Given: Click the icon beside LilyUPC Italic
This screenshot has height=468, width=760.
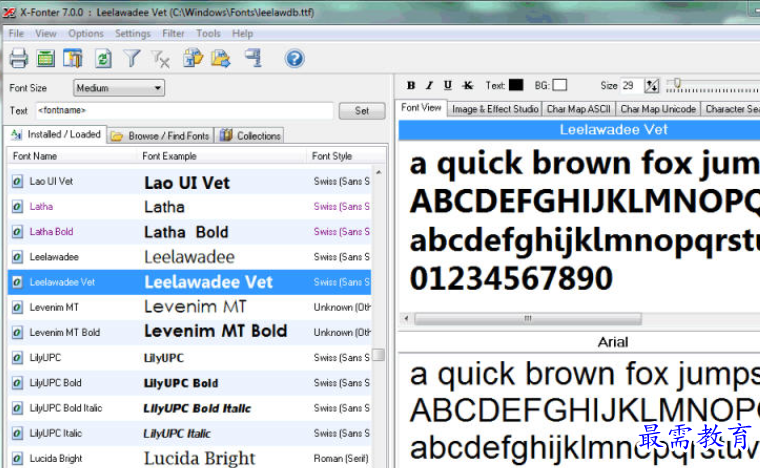Looking at the screenshot, I should point(17,433).
